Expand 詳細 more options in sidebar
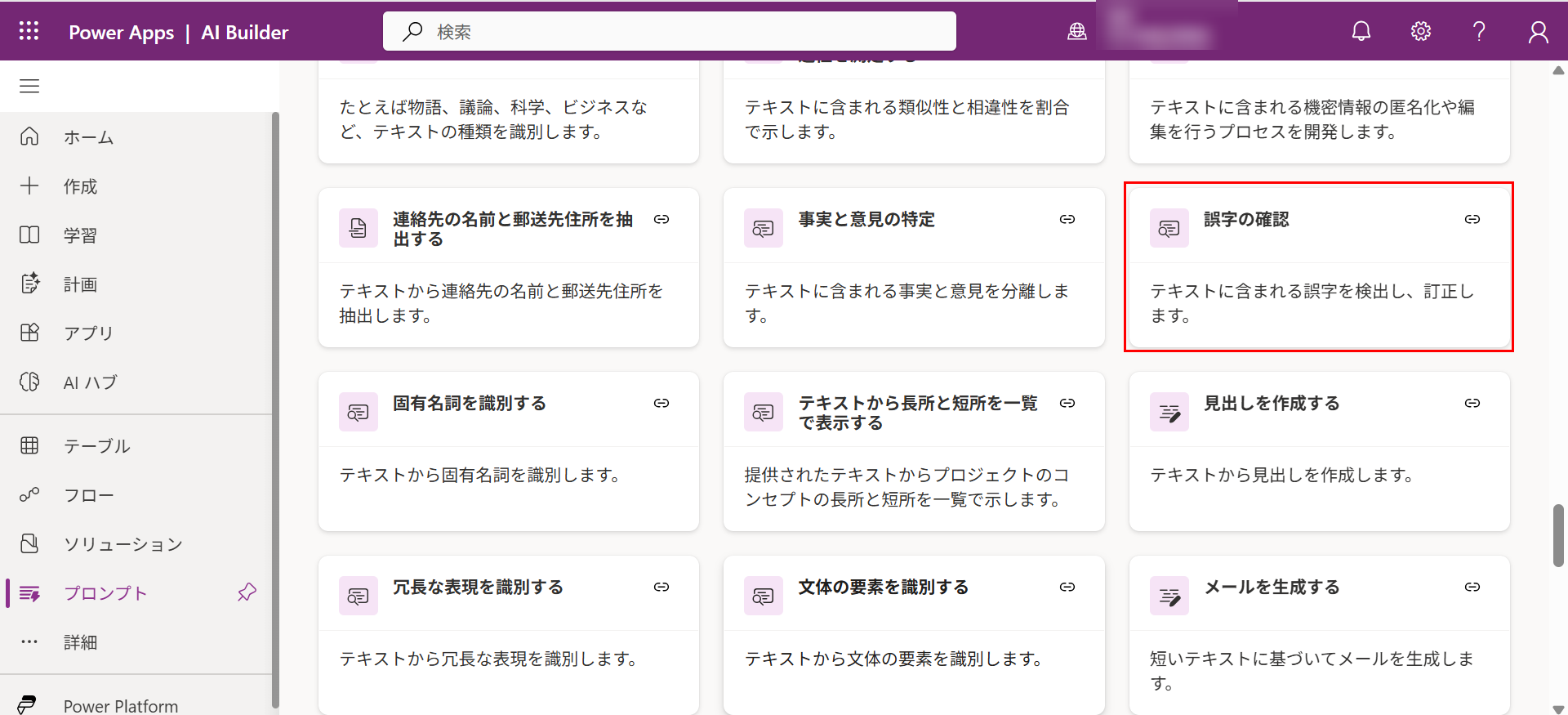Screen dimensions: 1568x715 80,642
